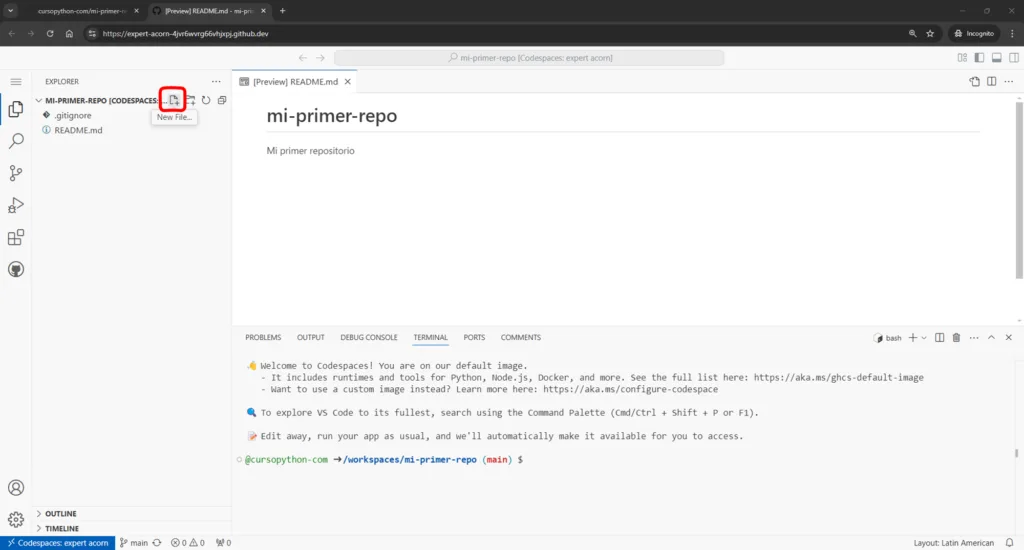
Task: Split the terminal pane
Action: click(x=939, y=338)
